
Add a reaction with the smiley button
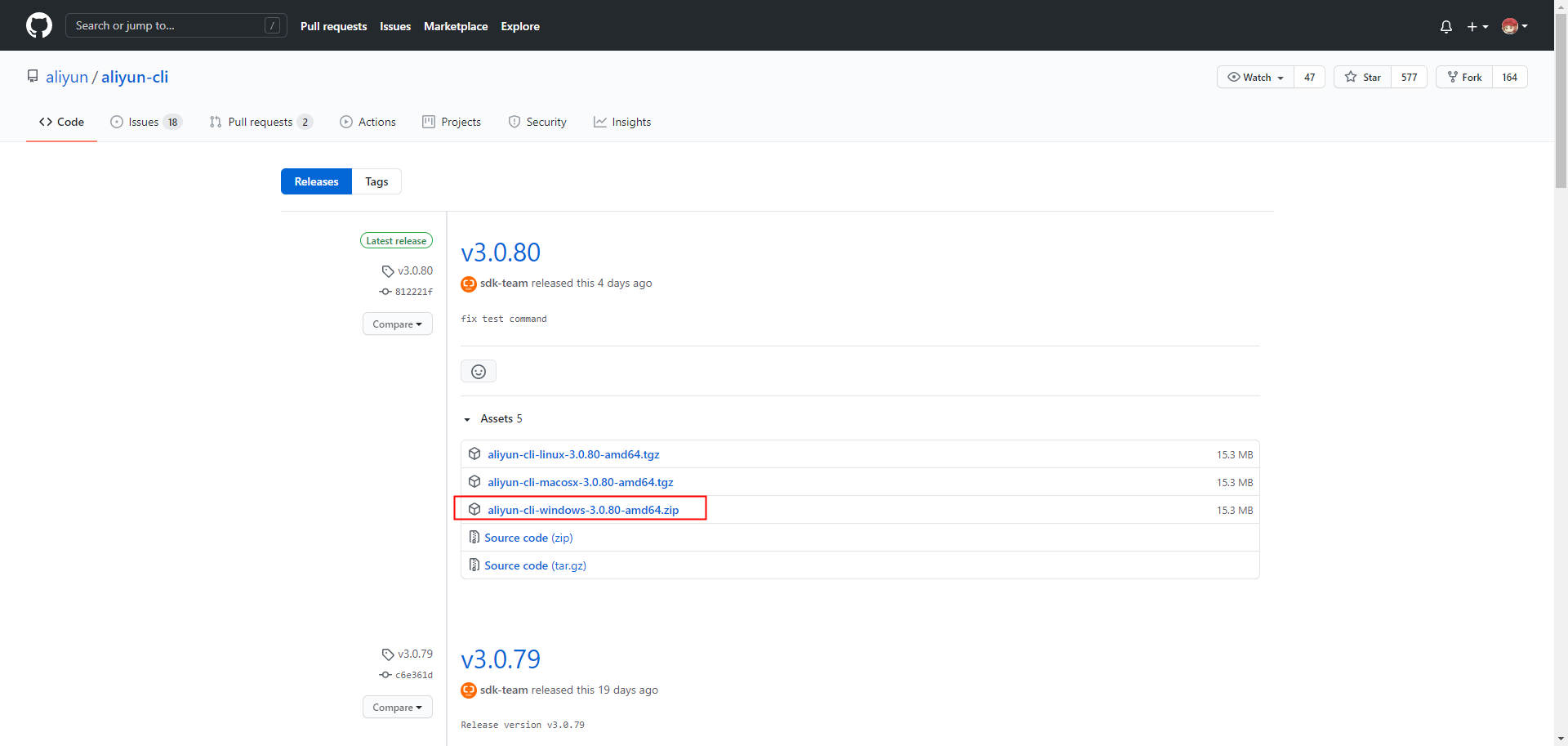pyautogui.click(x=479, y=371)
